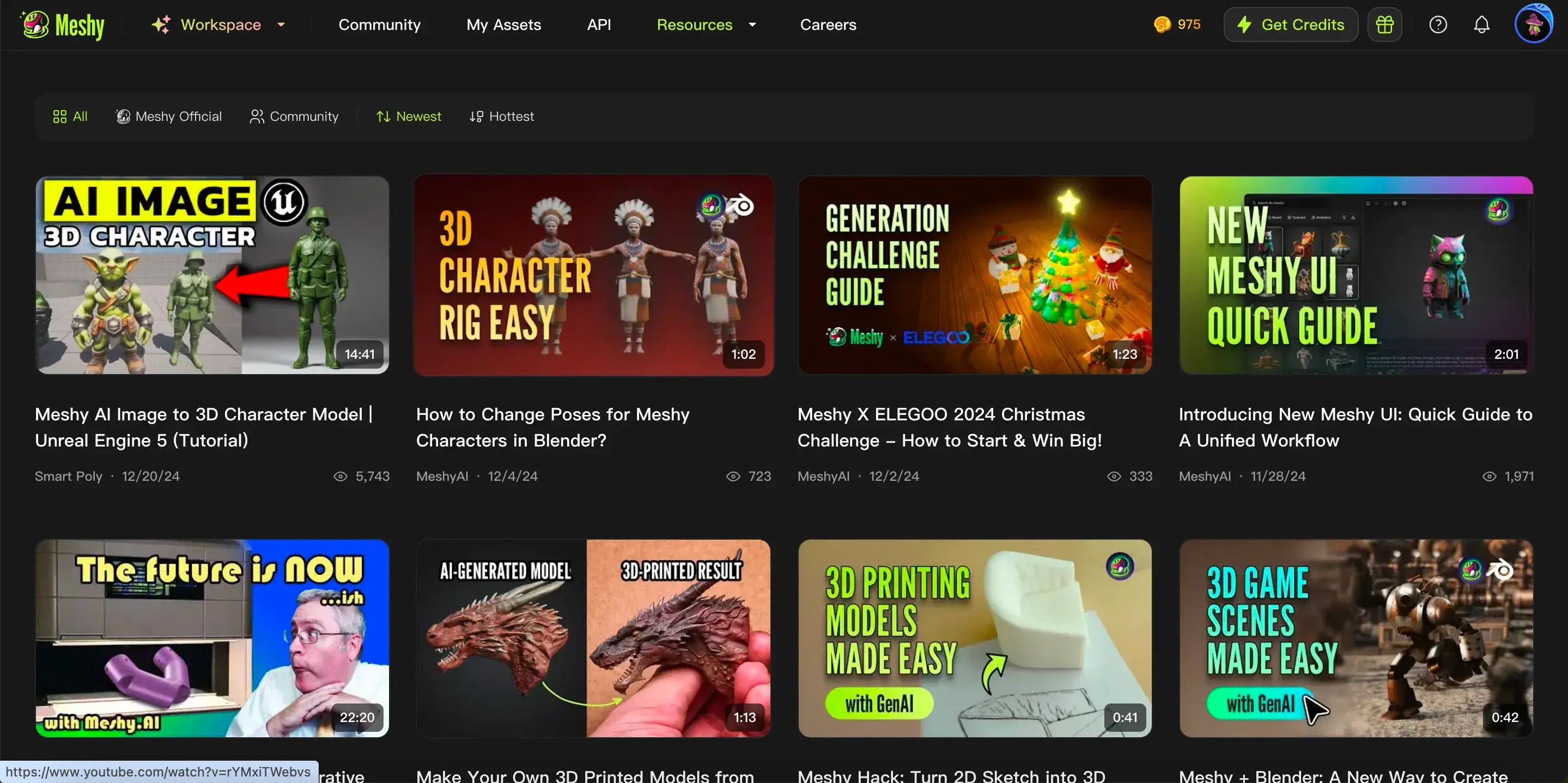Click the credits coin icon showing 975
Image resolution: width=1568 pixels, height=783 pixels.
[1162, 25]
